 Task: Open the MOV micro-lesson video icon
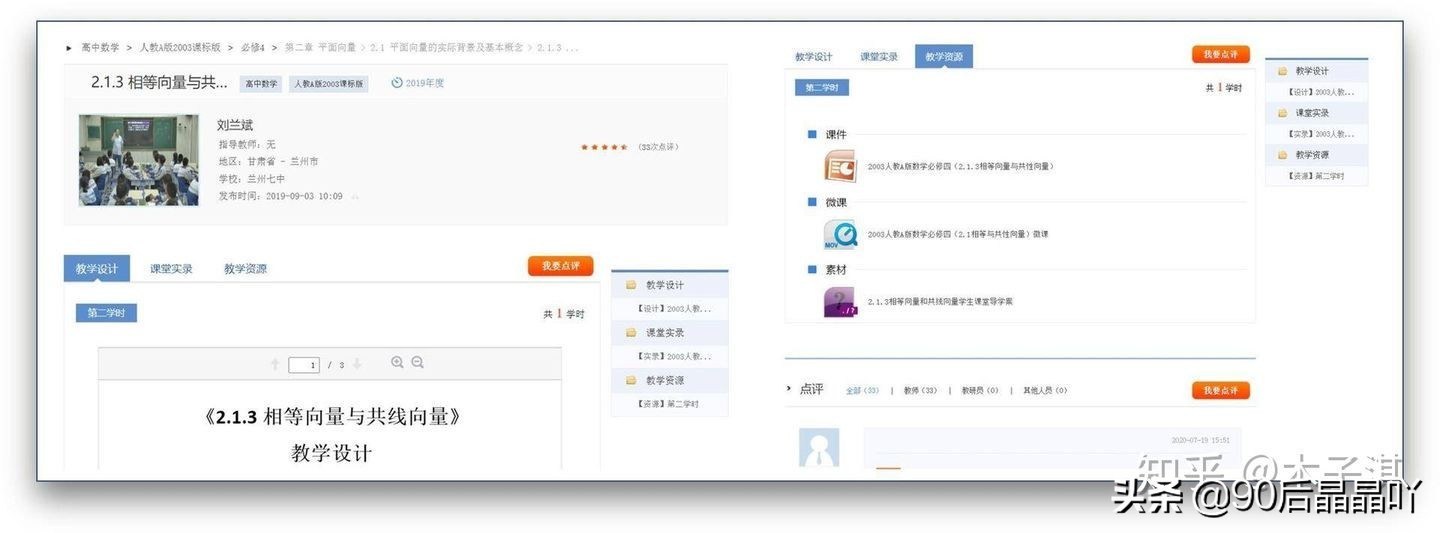pyautogui.click(x=840, y=234)
